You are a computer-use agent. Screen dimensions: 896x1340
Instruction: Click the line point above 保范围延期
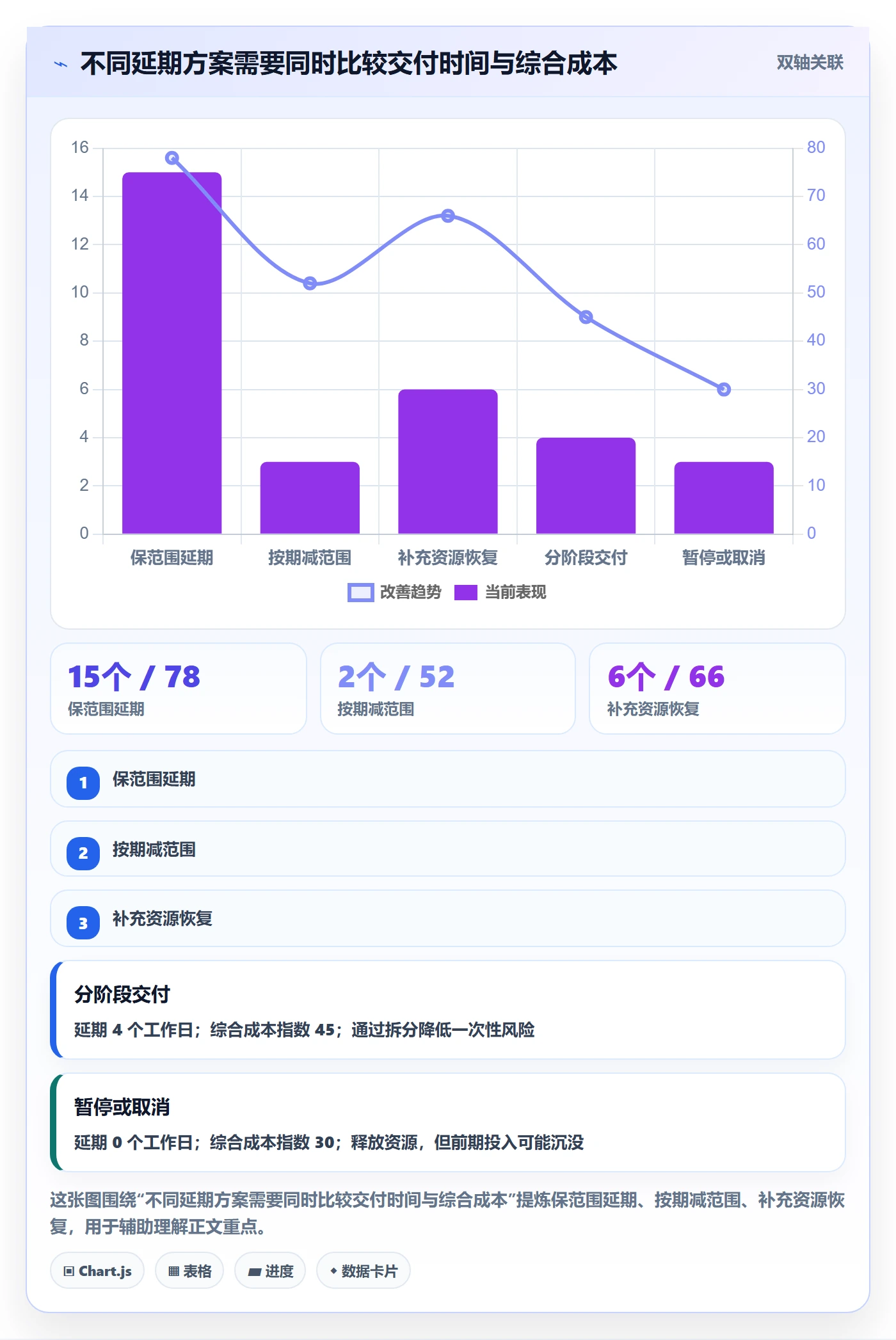172,158
